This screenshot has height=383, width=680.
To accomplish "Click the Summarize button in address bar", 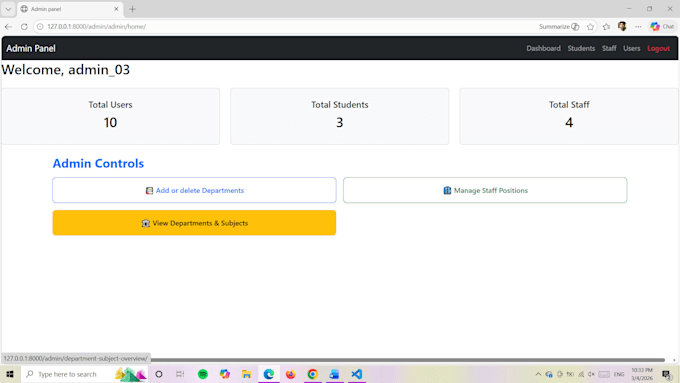I will (559, 26).
